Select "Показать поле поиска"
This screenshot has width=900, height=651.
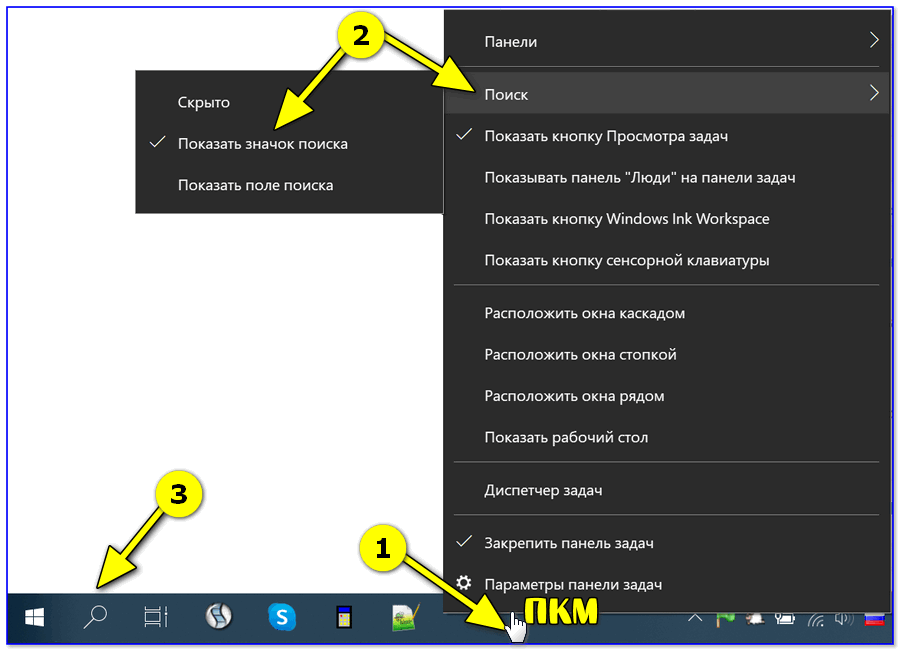[x=255, y=185]
